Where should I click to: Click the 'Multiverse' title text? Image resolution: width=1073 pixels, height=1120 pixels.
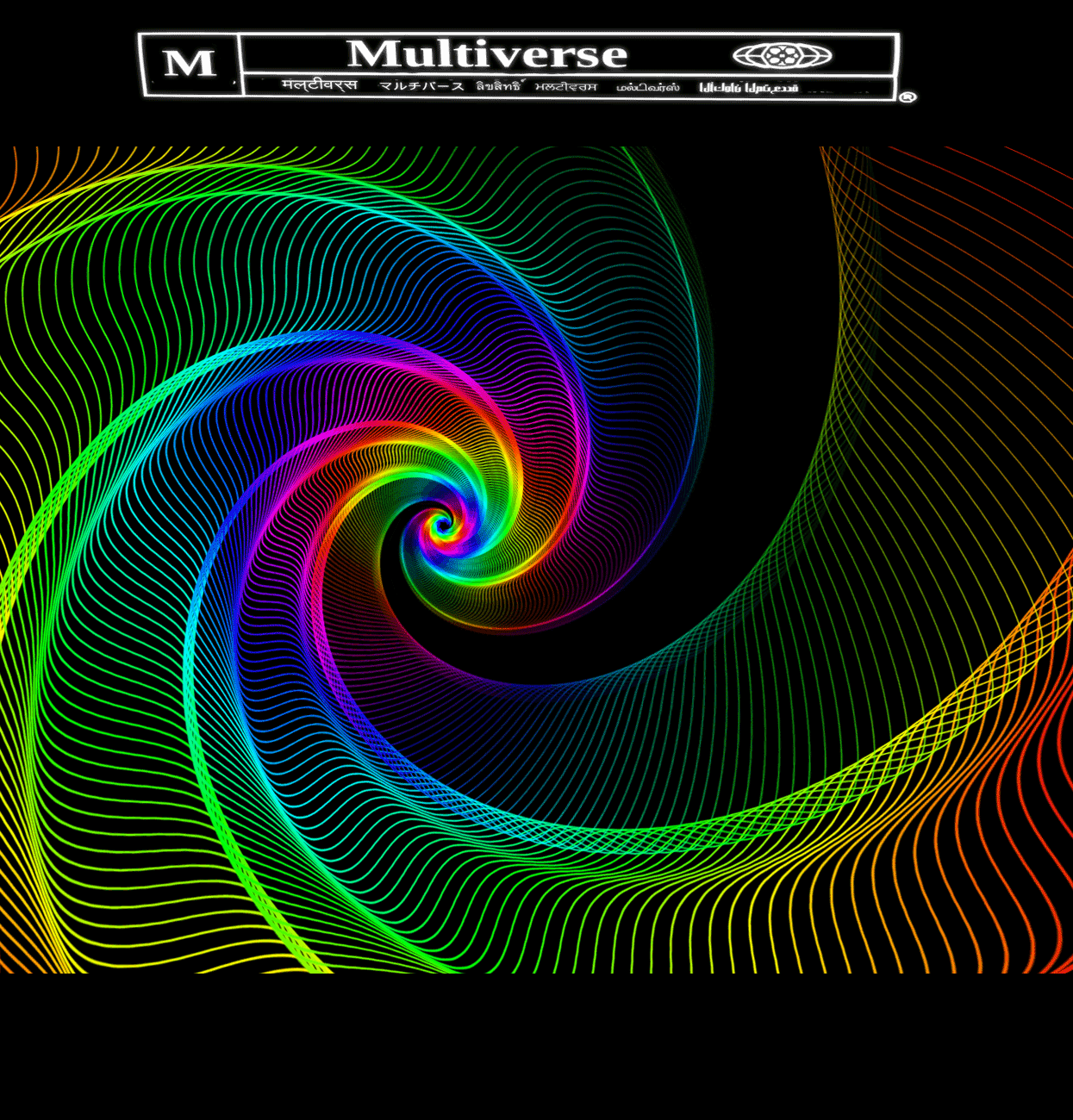pos(487,54)
